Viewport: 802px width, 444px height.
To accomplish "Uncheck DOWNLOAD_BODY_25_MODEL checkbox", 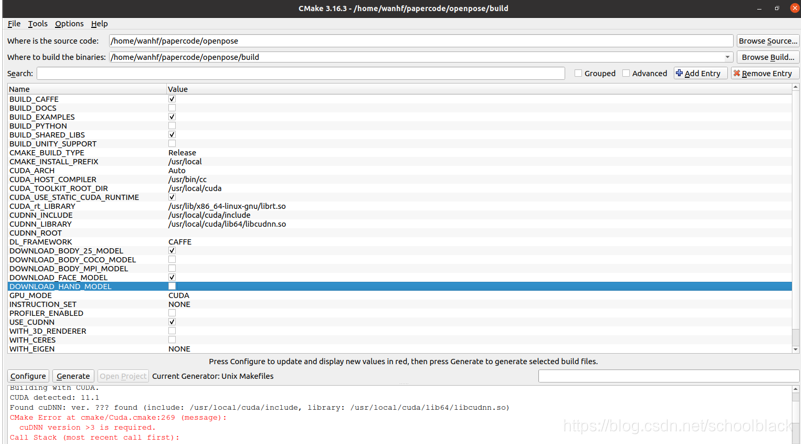I will (x=172, y=251).
